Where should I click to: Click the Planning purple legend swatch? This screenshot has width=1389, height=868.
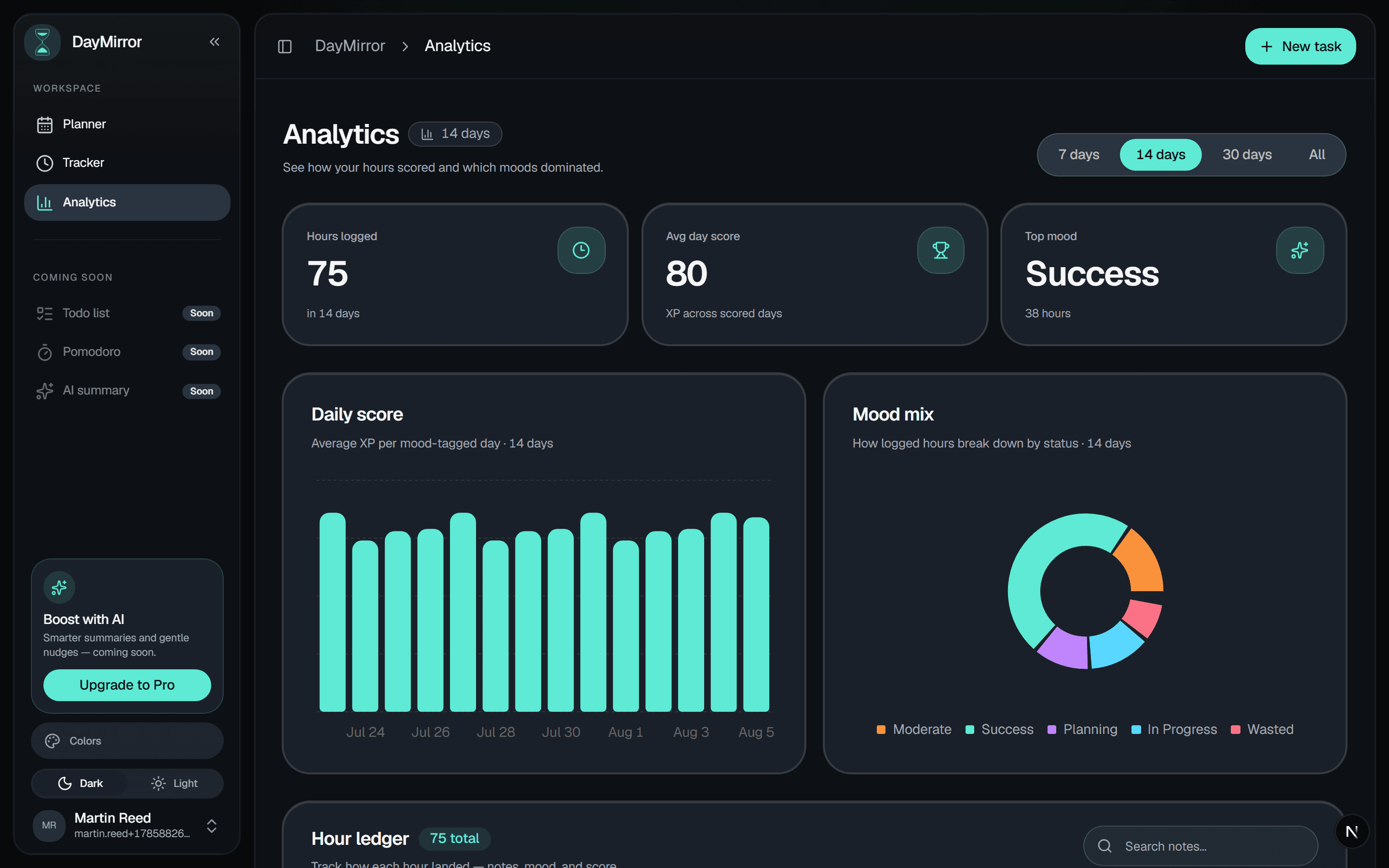tap(1051, 730)
